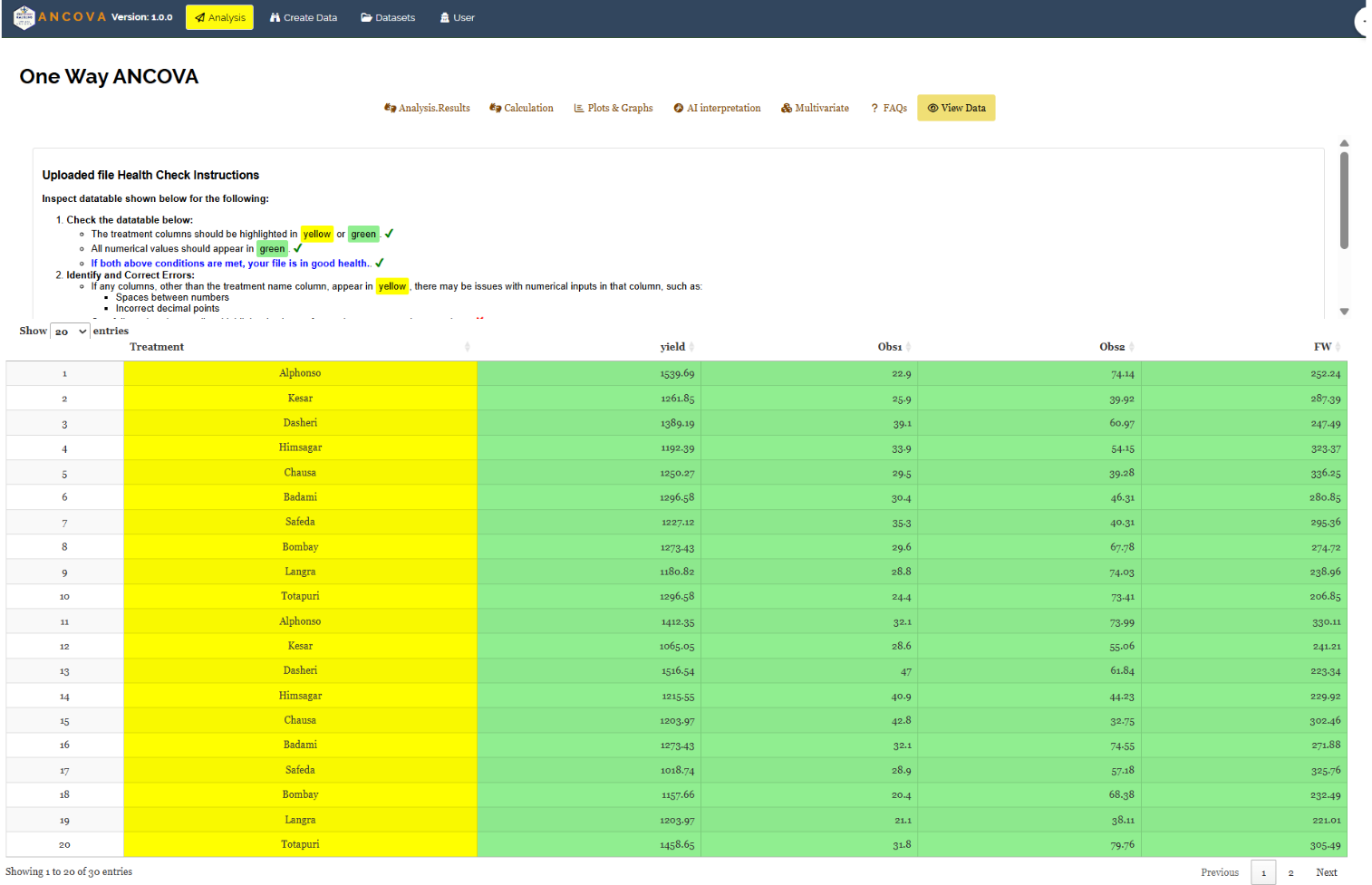Screen dimensions: 1372x885
Task: Click the eye icon in View Data
Action: pos(932,108)
